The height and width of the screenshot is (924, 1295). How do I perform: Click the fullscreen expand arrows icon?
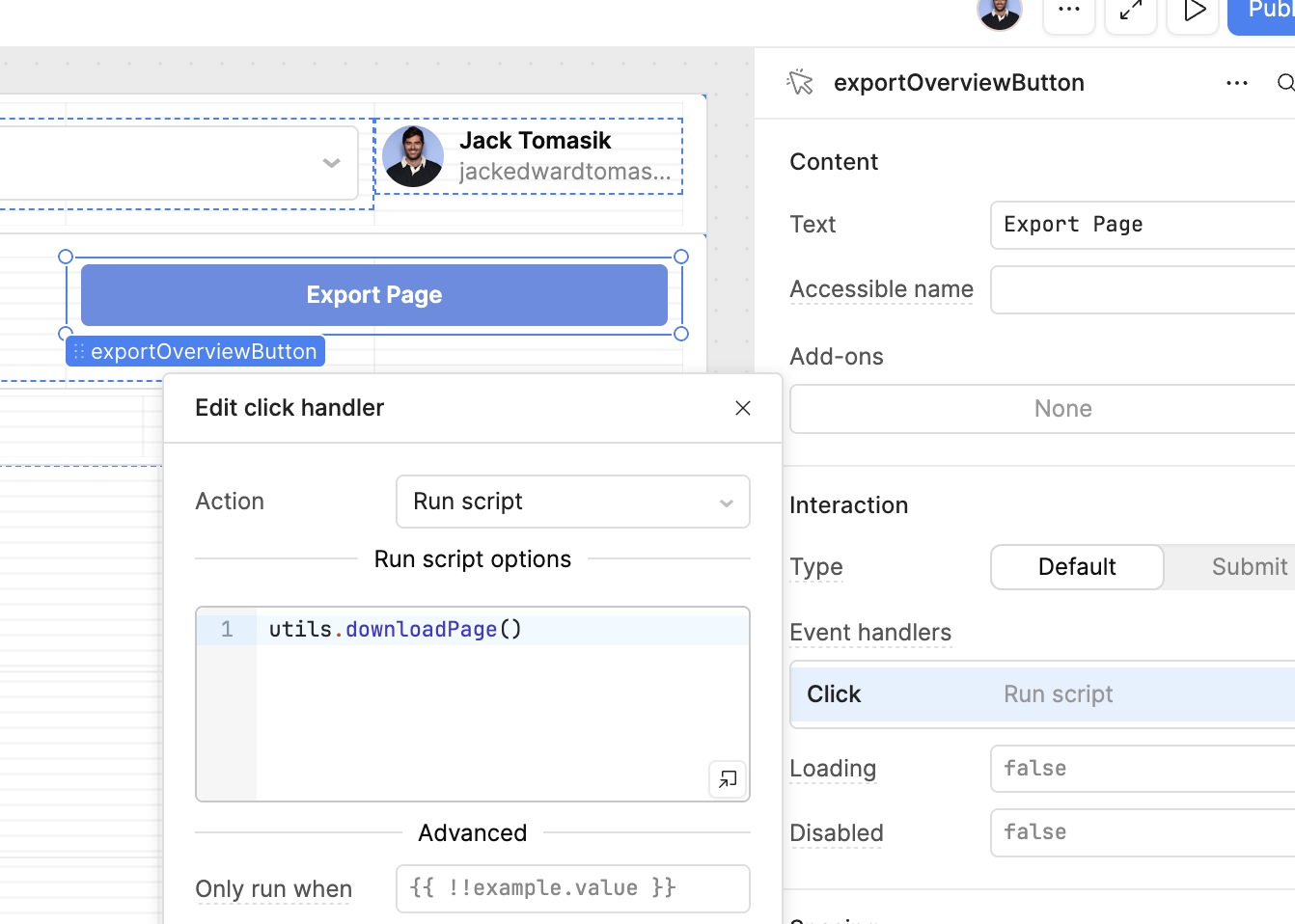pyautogui.click(x=1131, y=12)
